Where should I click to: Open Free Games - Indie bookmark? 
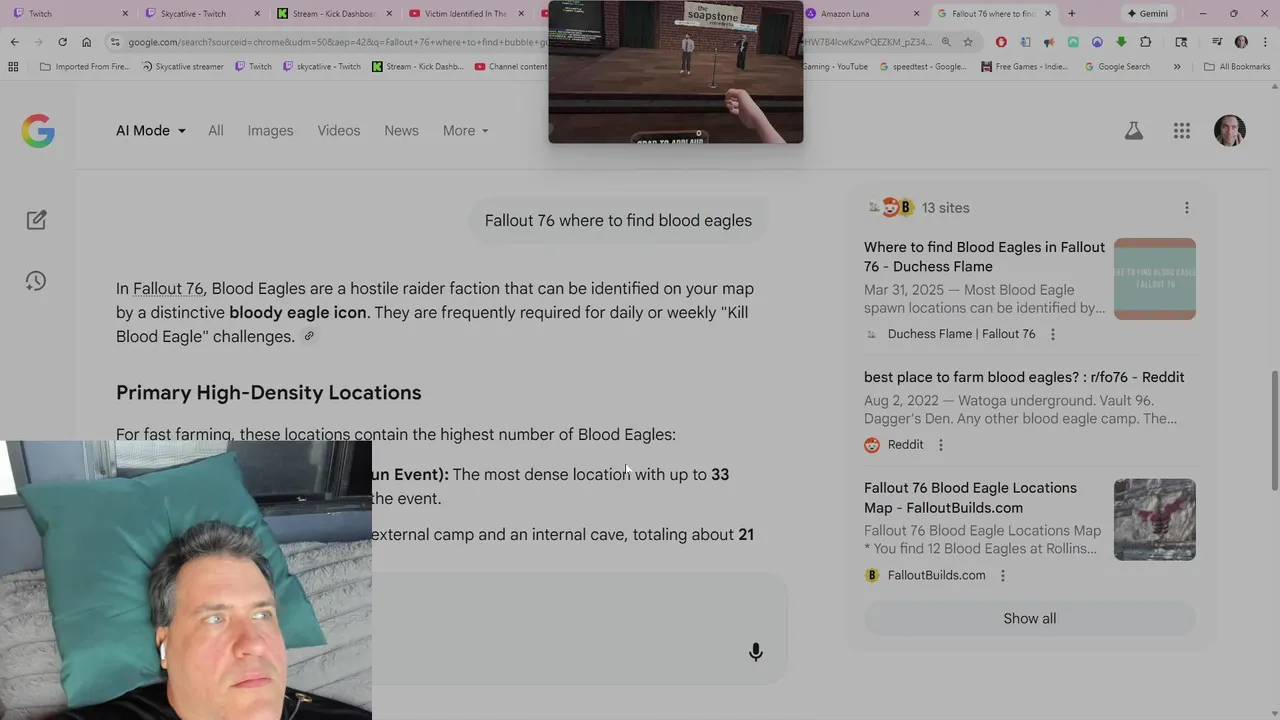click(1026, 67)
